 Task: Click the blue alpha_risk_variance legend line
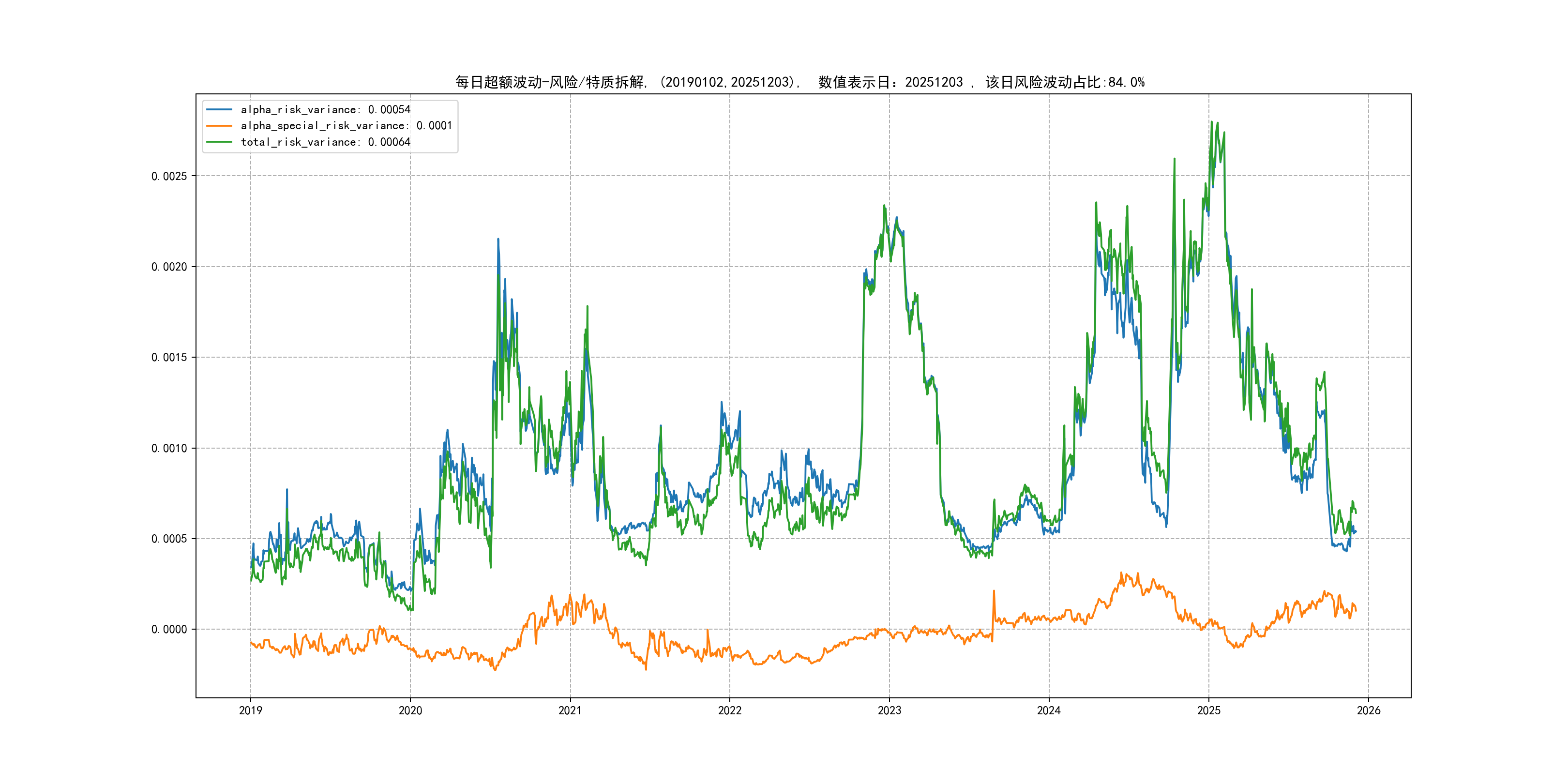pyautogui.click(x=219, y=109)
